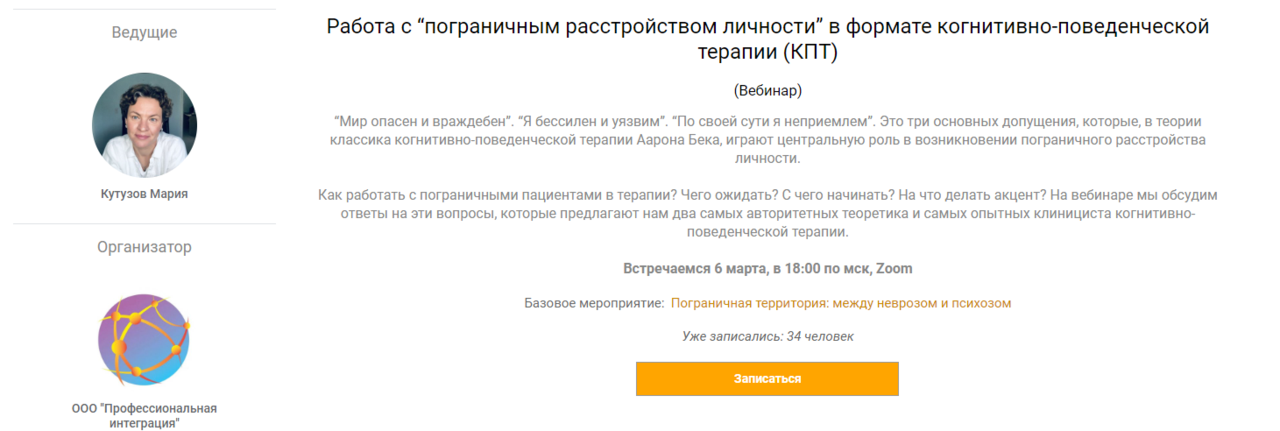Click "поведенческой терапии." ending the second paragraph
The image size is (1280, 431).
click(767, 232)
